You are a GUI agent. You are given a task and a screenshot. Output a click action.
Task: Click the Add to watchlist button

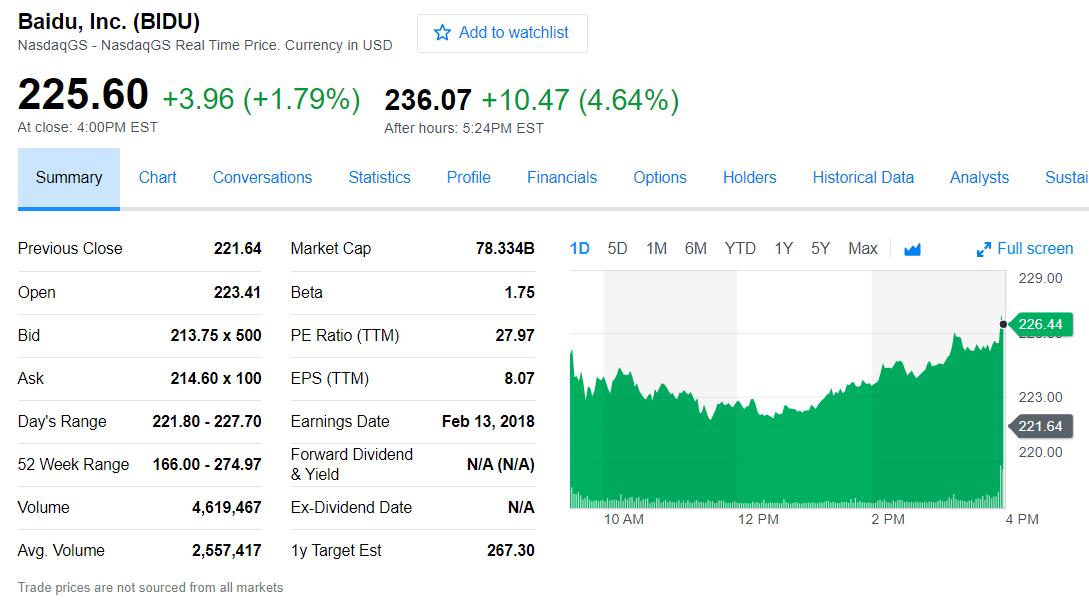[502, 33]
